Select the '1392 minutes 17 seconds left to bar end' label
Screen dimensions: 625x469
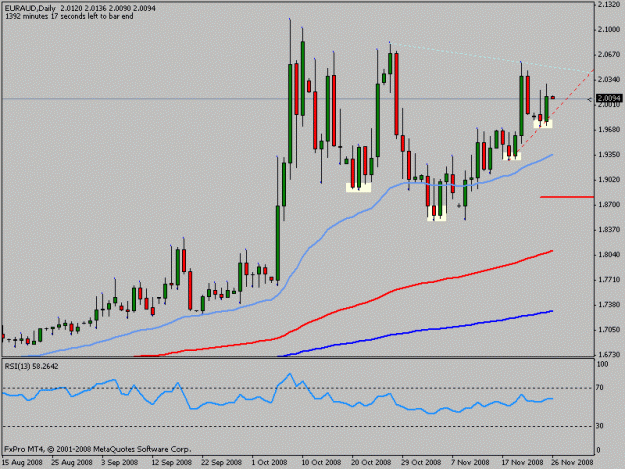(69, 16)
